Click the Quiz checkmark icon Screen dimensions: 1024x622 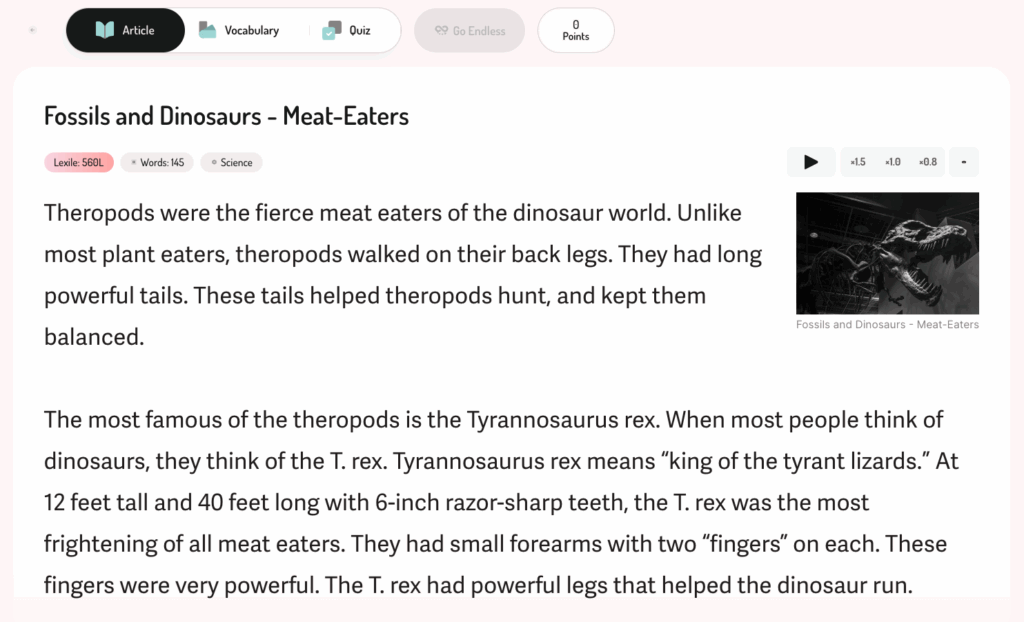coord(331,30)
